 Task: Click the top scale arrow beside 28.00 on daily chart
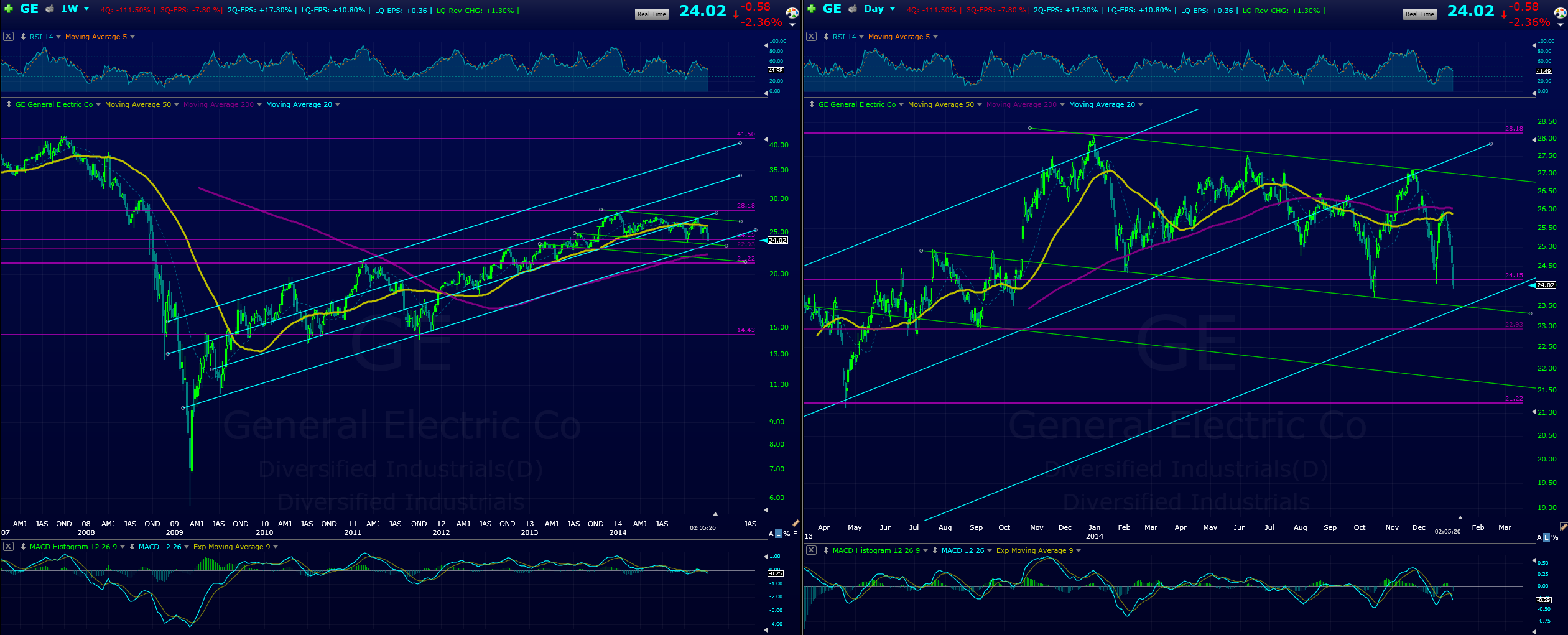(x=1533, y=139)
